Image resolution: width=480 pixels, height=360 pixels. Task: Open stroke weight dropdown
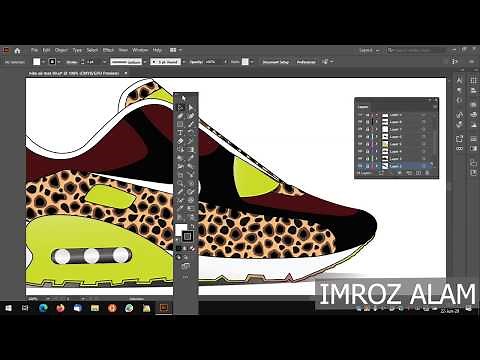point(104,62)
